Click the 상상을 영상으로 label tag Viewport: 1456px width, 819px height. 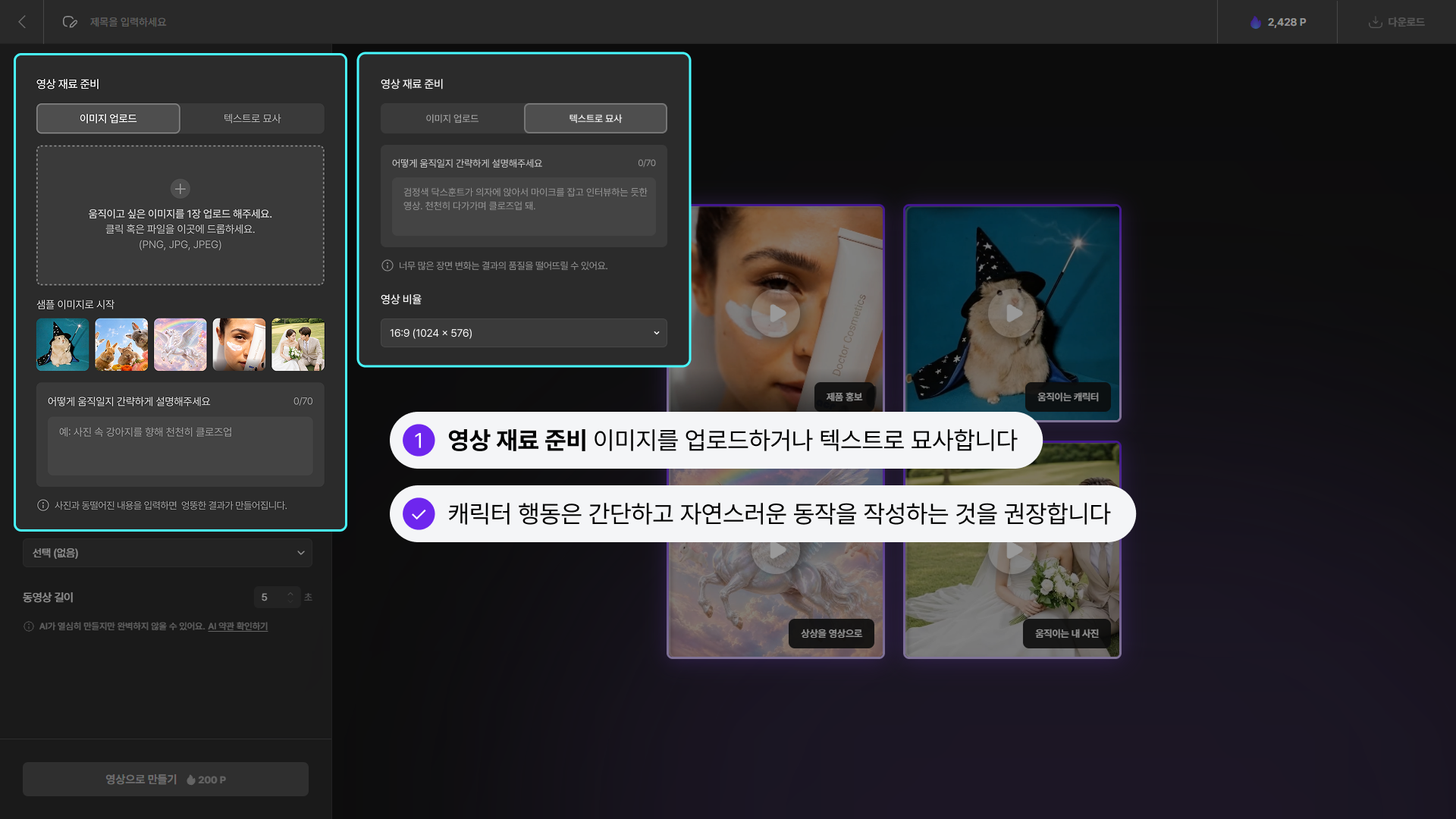click(831, 633)
